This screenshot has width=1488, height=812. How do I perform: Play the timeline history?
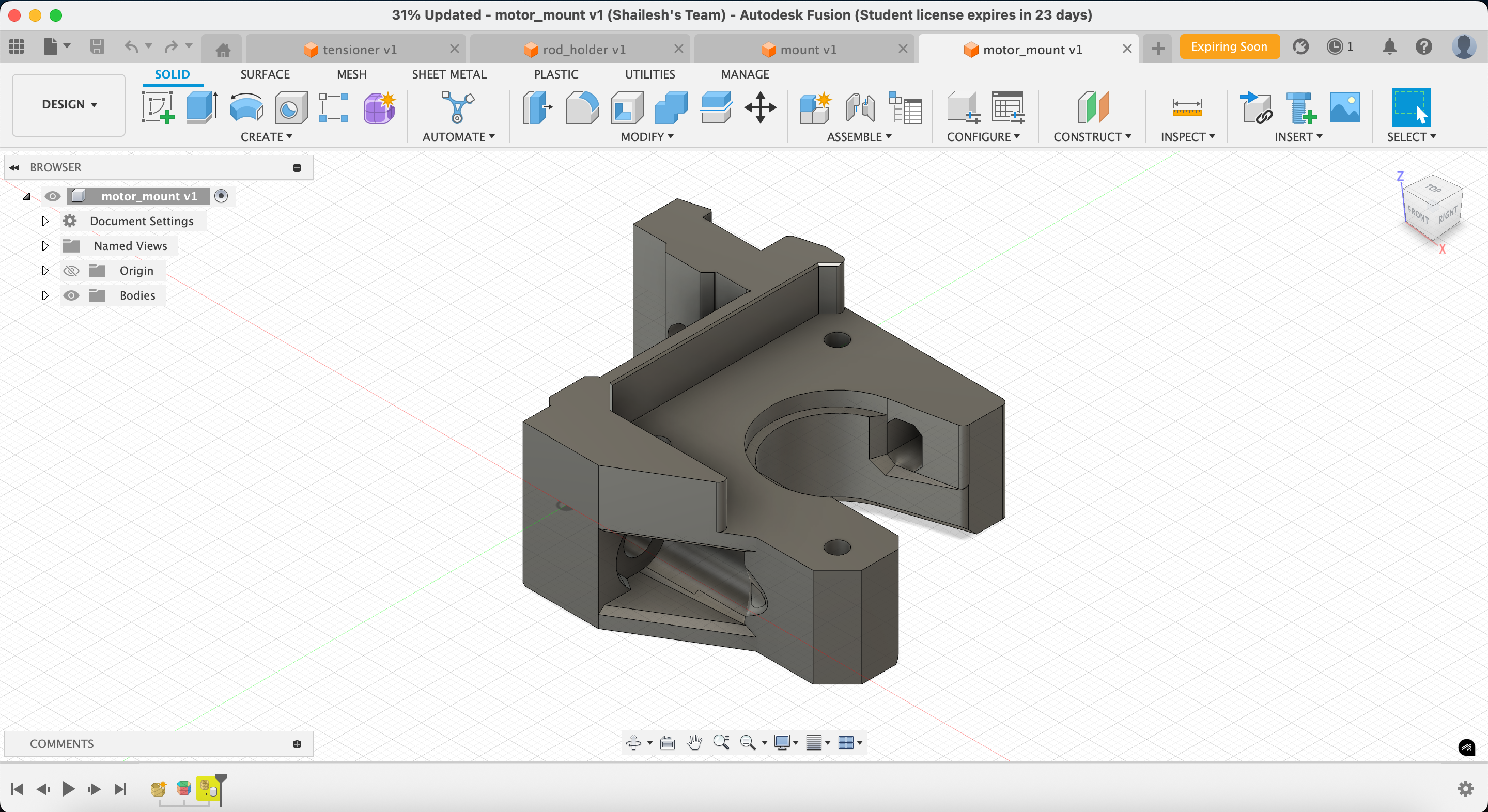click(68, 788)
